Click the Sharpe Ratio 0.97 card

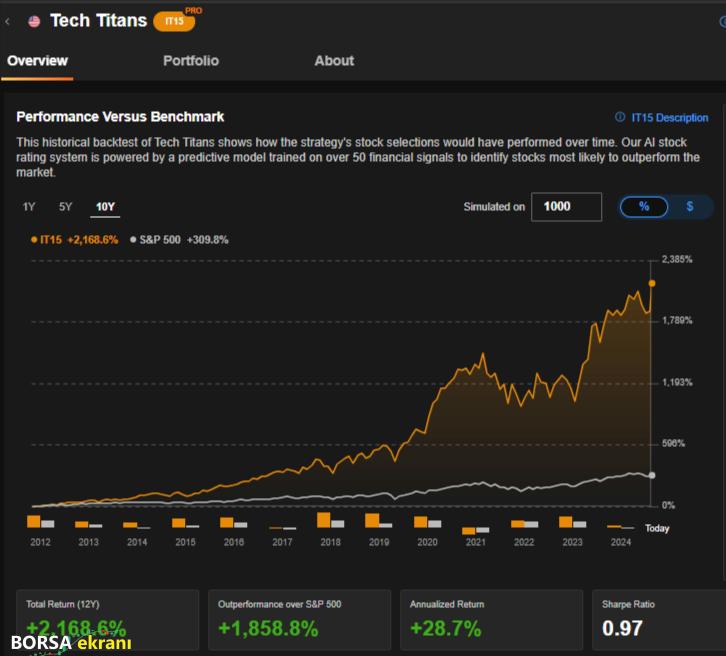click(659, 620)
